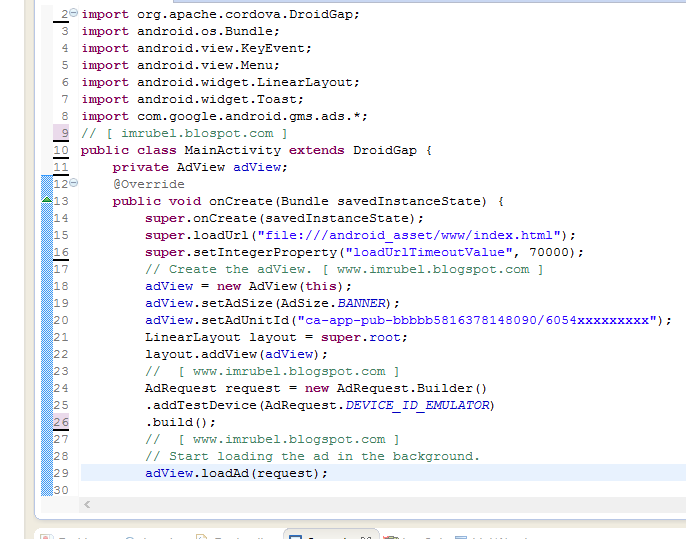The width and height of the screenshot is (686, 539).
Task: Click the horizontal scrollbar left arrow
Action: (x=87, y=504)
